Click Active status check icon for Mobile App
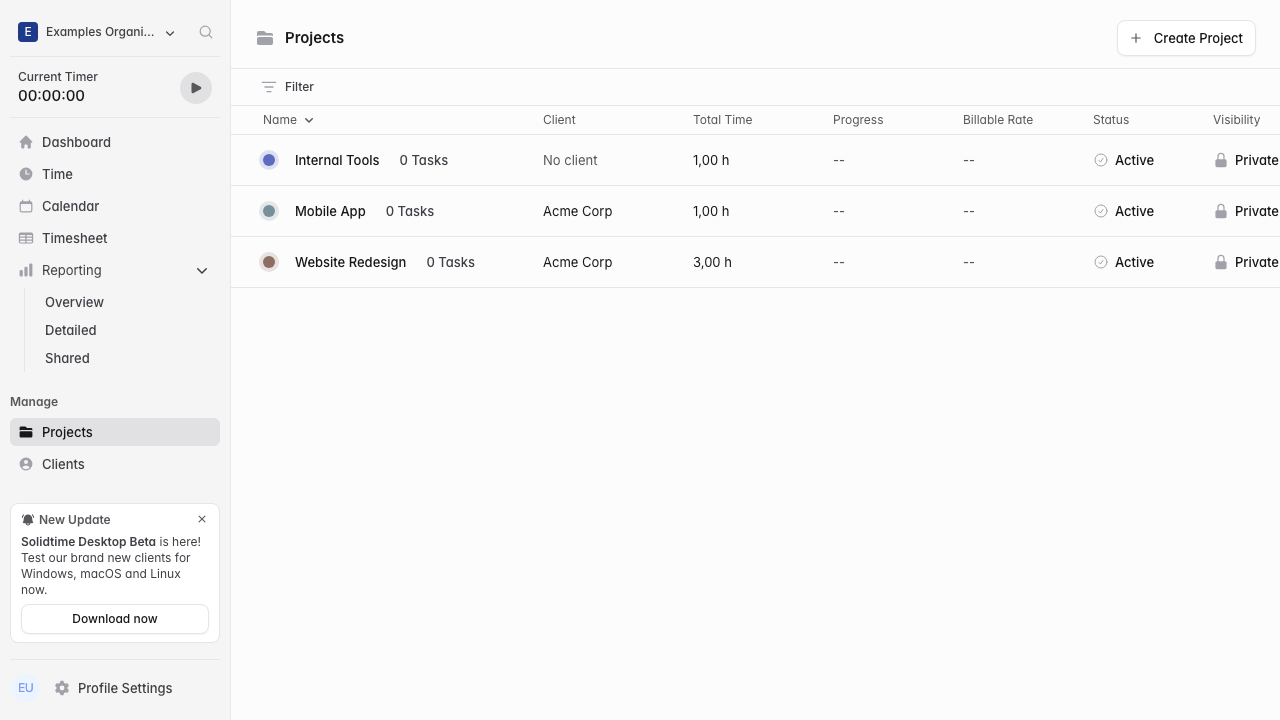Image resolution: width=1280 pixels, height=720 pixels. point(1101,211)
